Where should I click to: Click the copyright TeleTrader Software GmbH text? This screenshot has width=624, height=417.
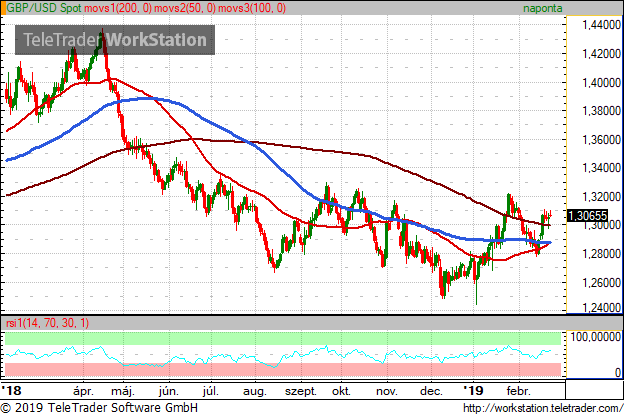[x=99, y=408]
